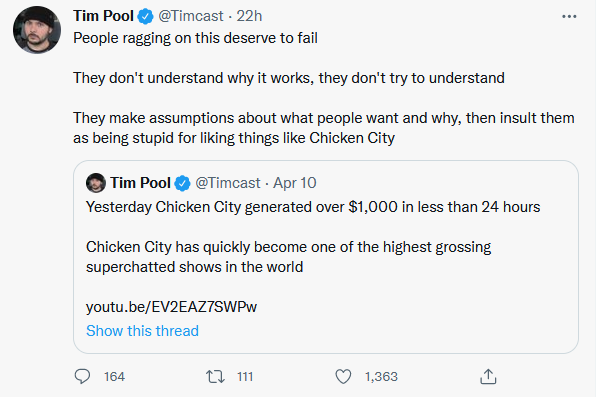Open the small avatar in the quoted tweet
The width and height of the screenshot is (596, 397).
(x=96, y=183)
